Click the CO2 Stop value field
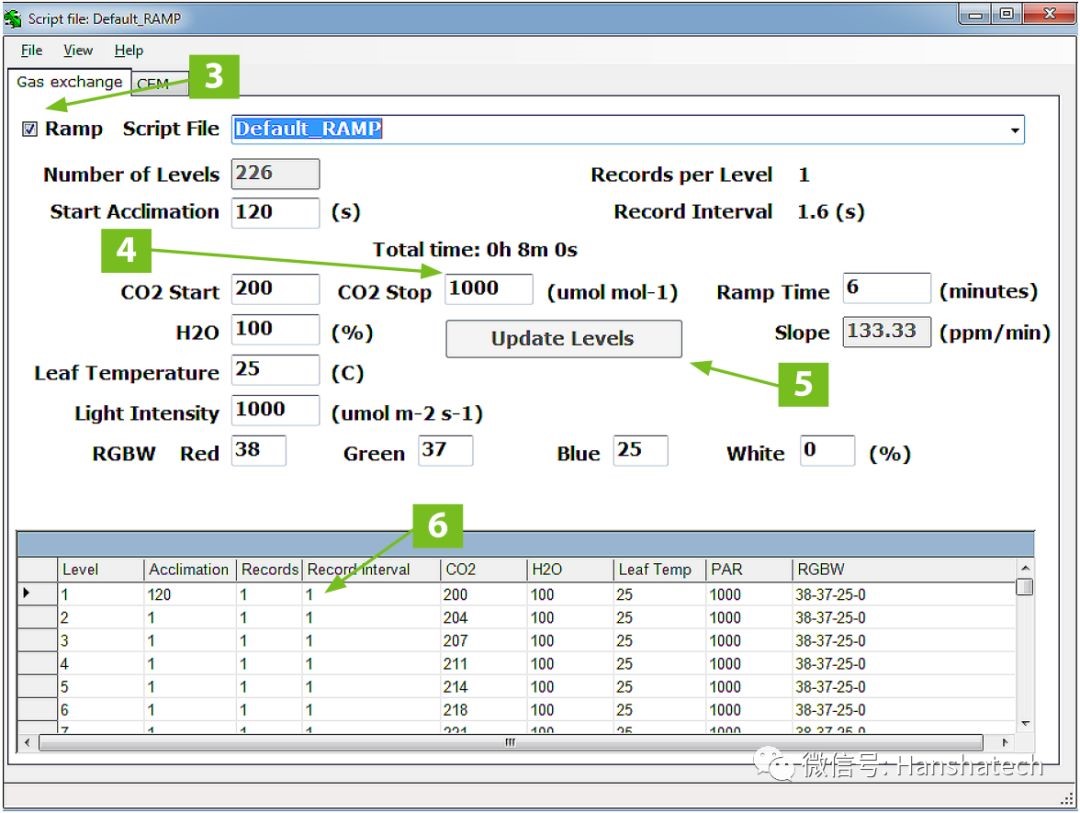The image size is (1080, 813). point(488,289)
